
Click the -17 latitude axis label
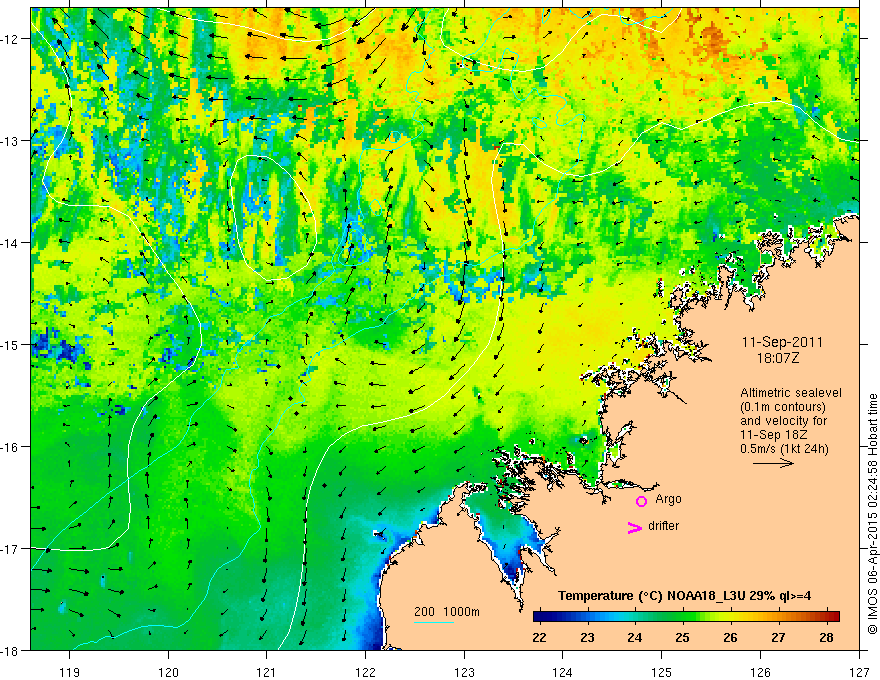coord(11,549)
